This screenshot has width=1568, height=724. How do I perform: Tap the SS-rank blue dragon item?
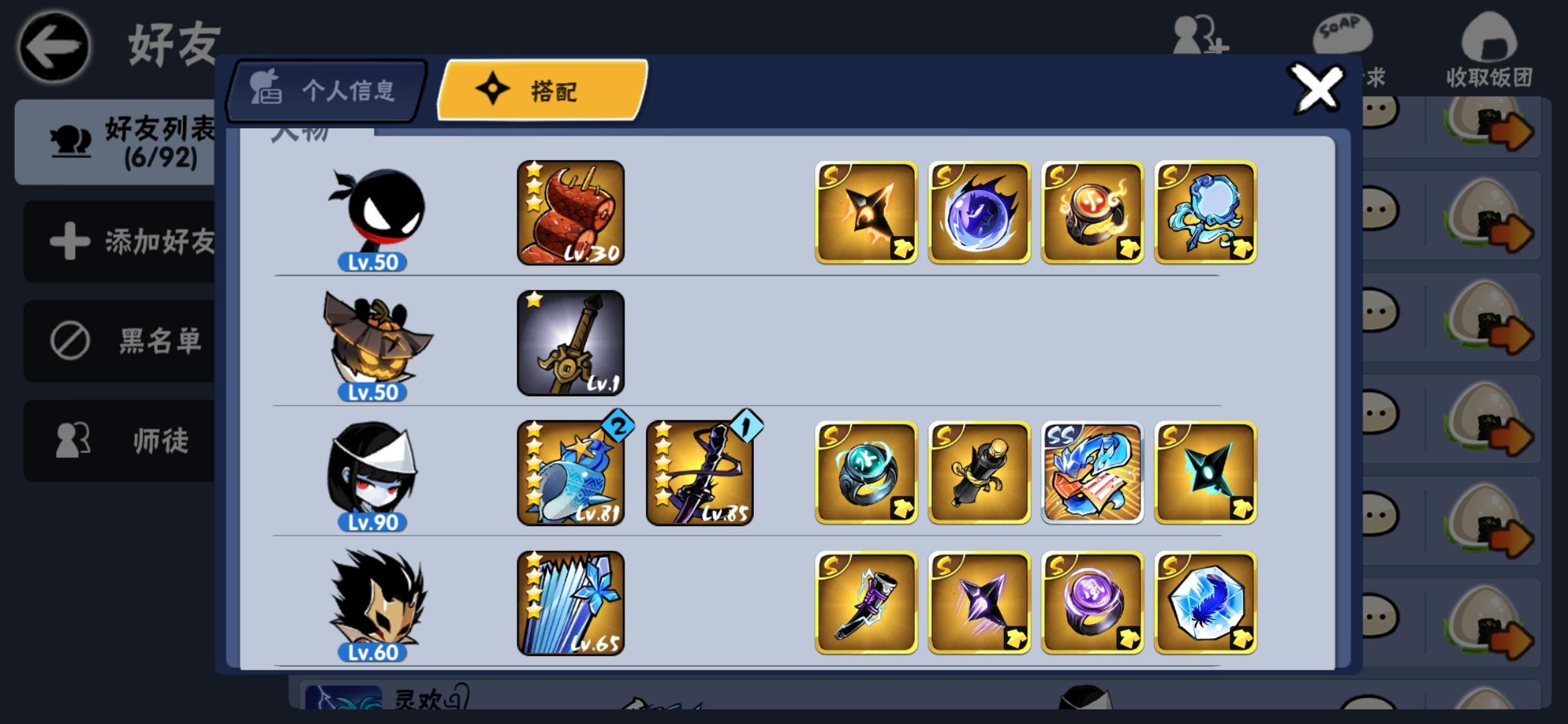(1092, 473)
